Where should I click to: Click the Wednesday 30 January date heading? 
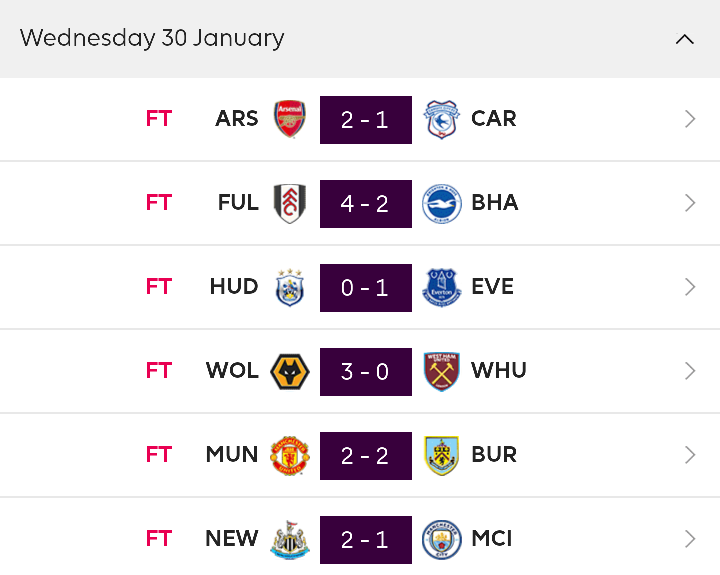pyautogui.click(x=152, y=38)
